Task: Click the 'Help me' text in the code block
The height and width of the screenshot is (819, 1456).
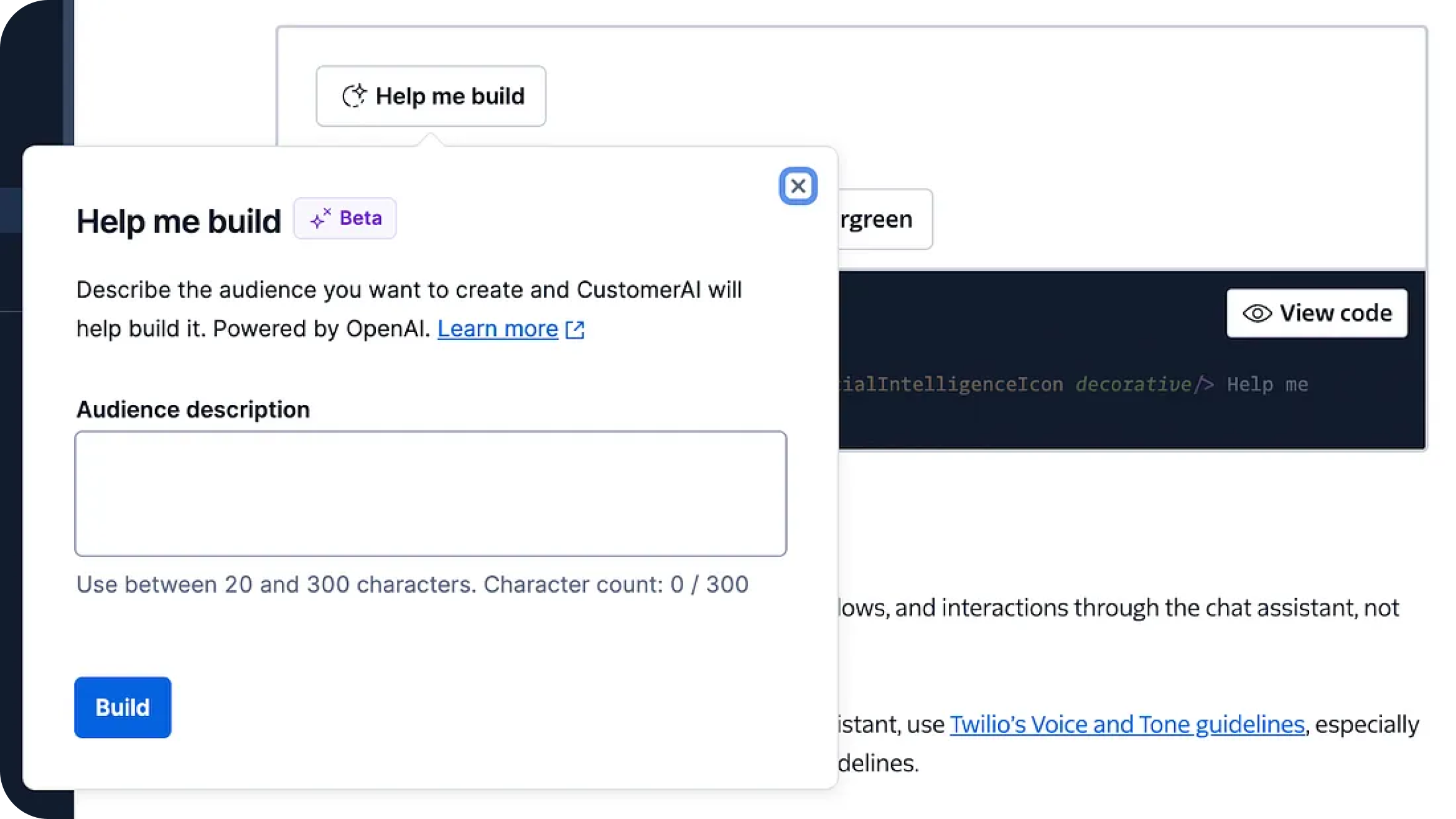Action: (1267, 384)
